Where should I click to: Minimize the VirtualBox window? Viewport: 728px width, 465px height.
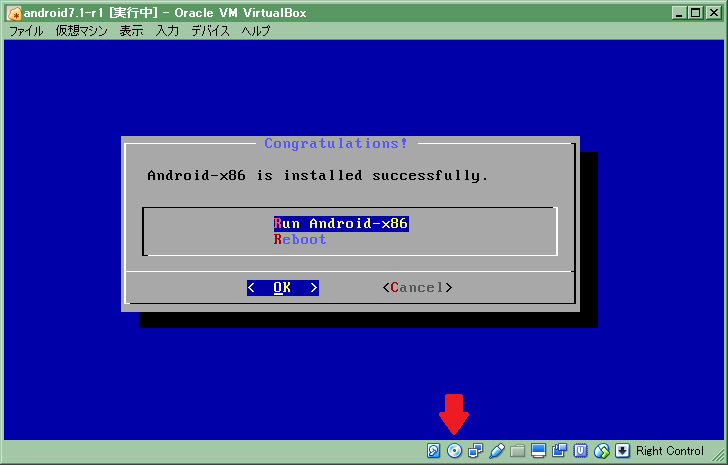point(679,13)
